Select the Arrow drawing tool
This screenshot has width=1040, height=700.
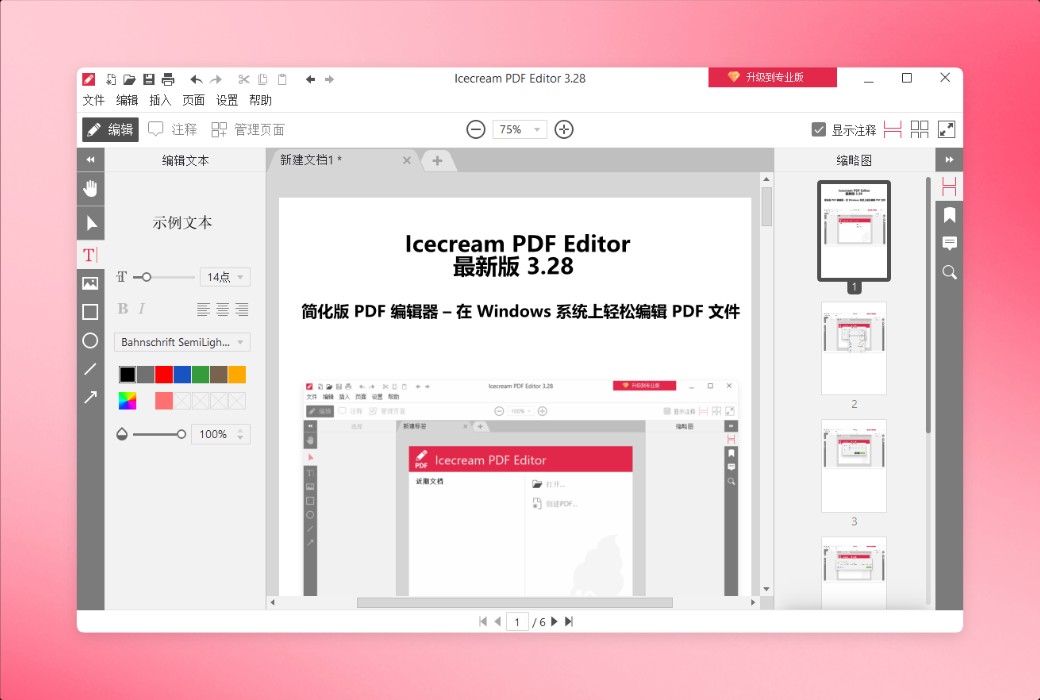[x=90, y=396]
